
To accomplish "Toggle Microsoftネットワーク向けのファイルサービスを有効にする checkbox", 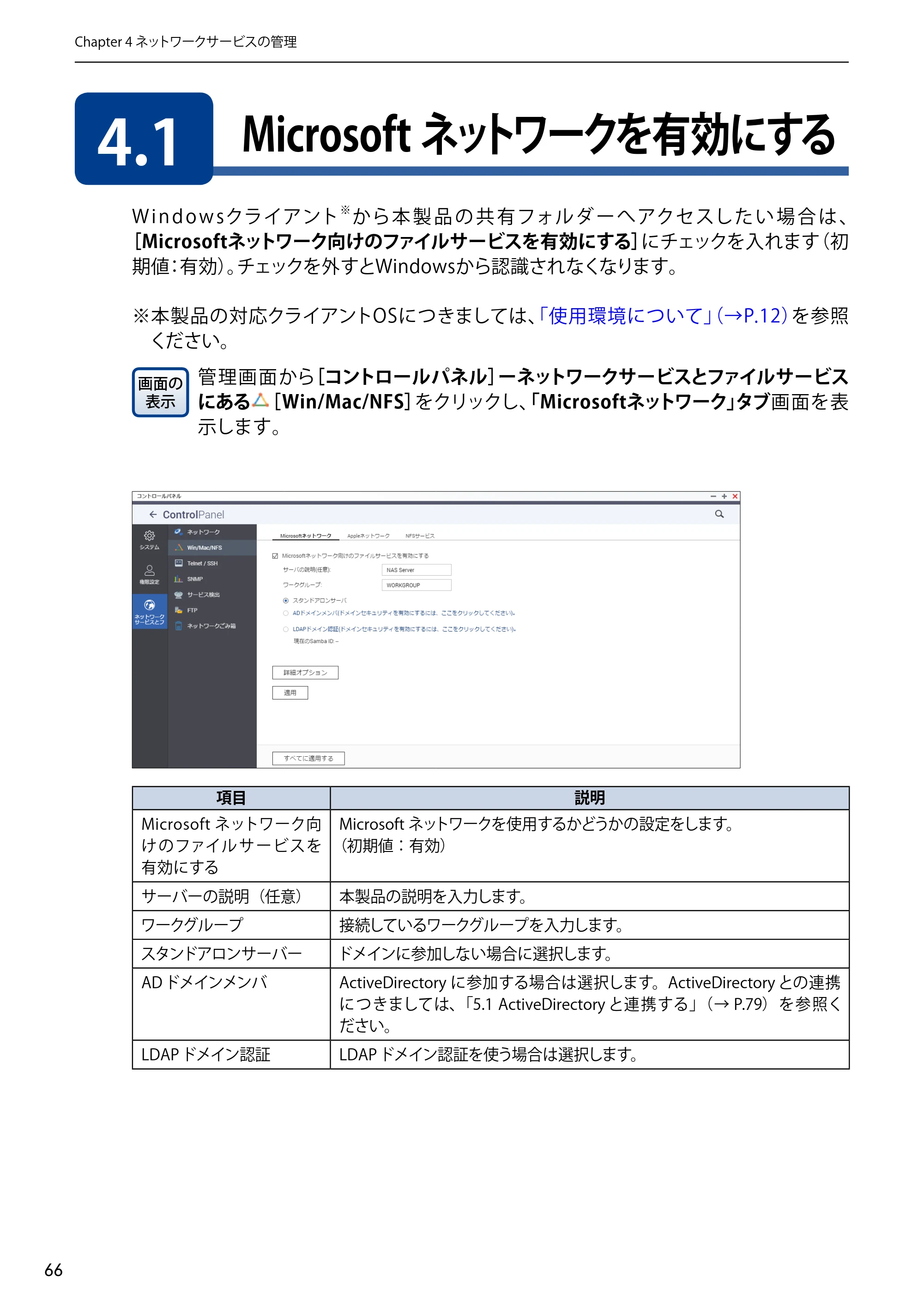I will (x=275, y=556).
